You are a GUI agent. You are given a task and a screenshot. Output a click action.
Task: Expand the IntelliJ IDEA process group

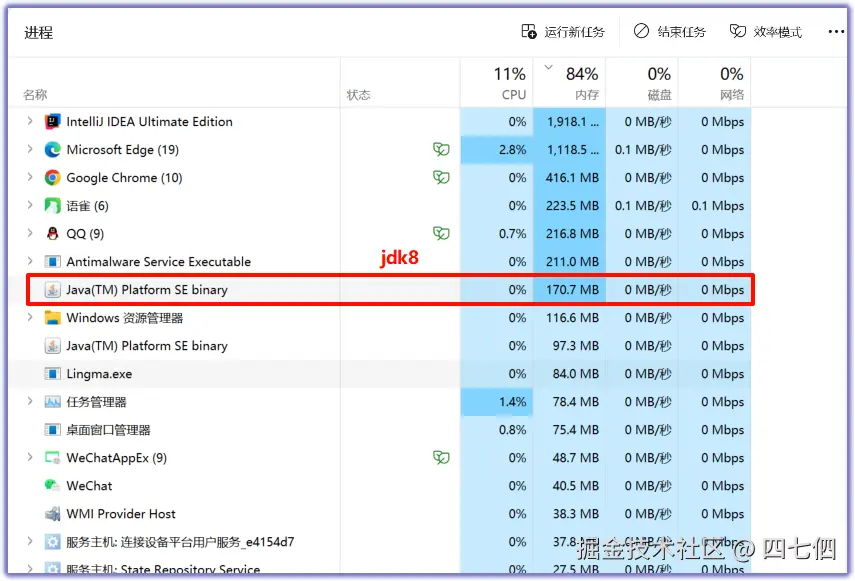pos(30,121)
